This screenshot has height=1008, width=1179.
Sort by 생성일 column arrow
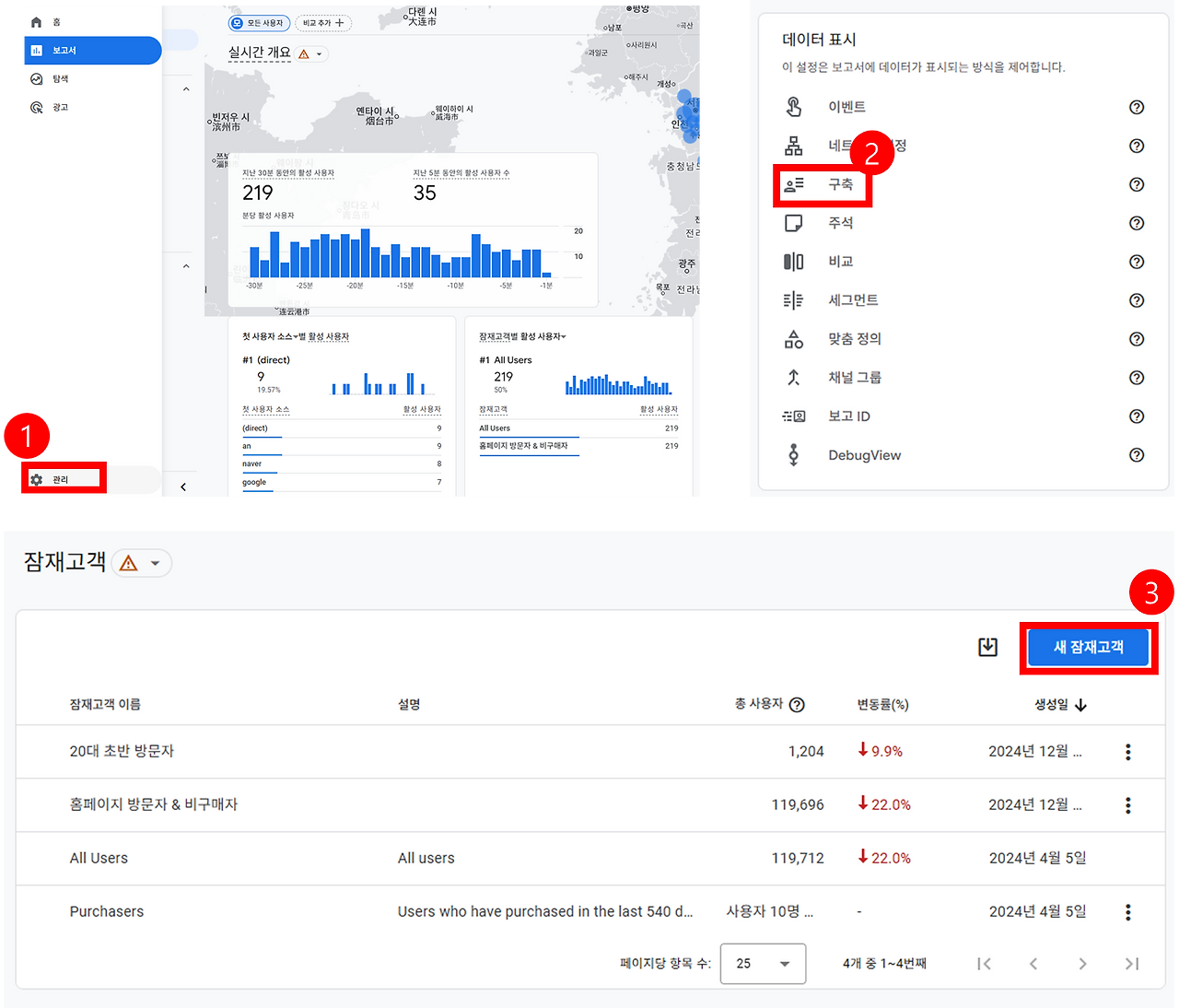coord(1080,705)
